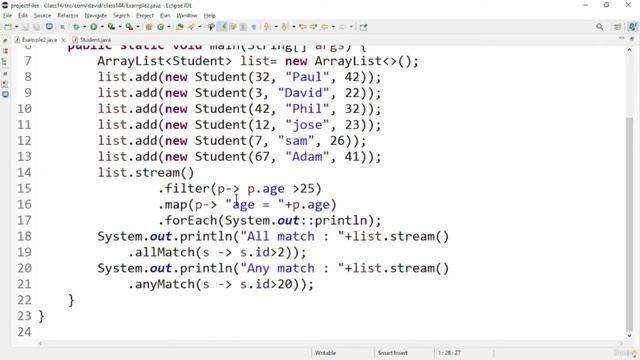Open the File menu
This screenshot has width=640, height=360.
(x=7, y=15)
